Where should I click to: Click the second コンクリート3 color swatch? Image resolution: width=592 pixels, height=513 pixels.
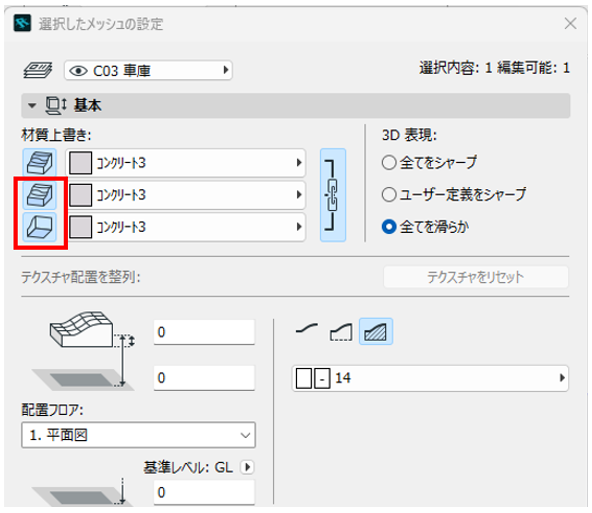pos(80,195)
